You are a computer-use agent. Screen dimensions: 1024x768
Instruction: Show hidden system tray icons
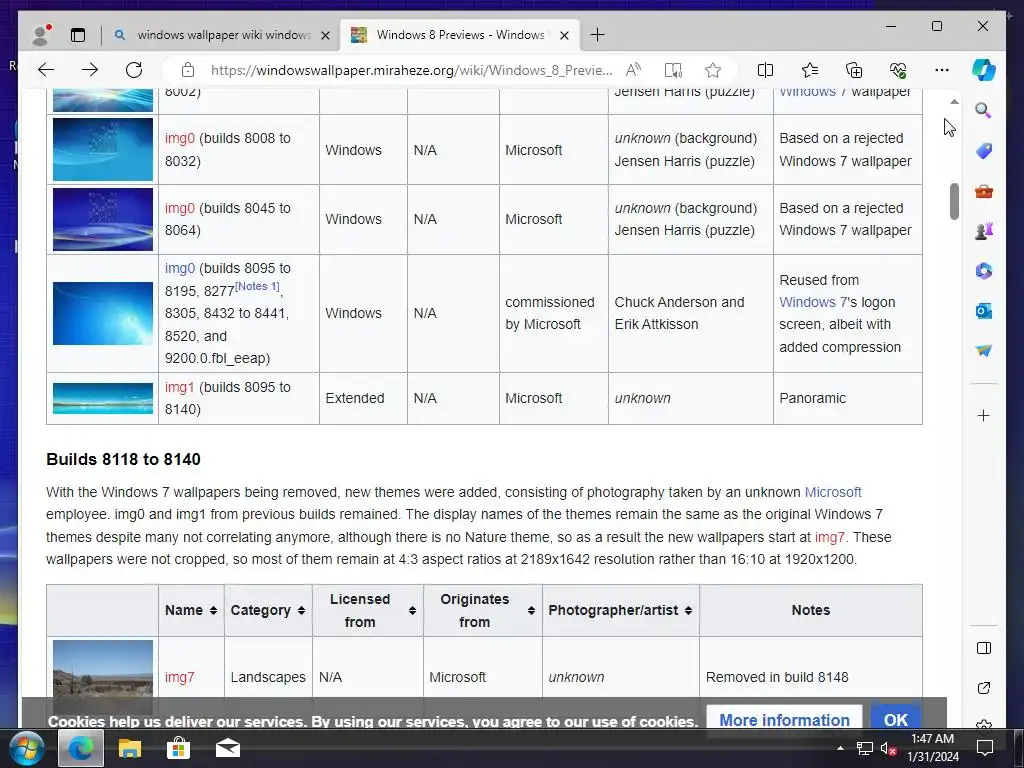(840, 748)
